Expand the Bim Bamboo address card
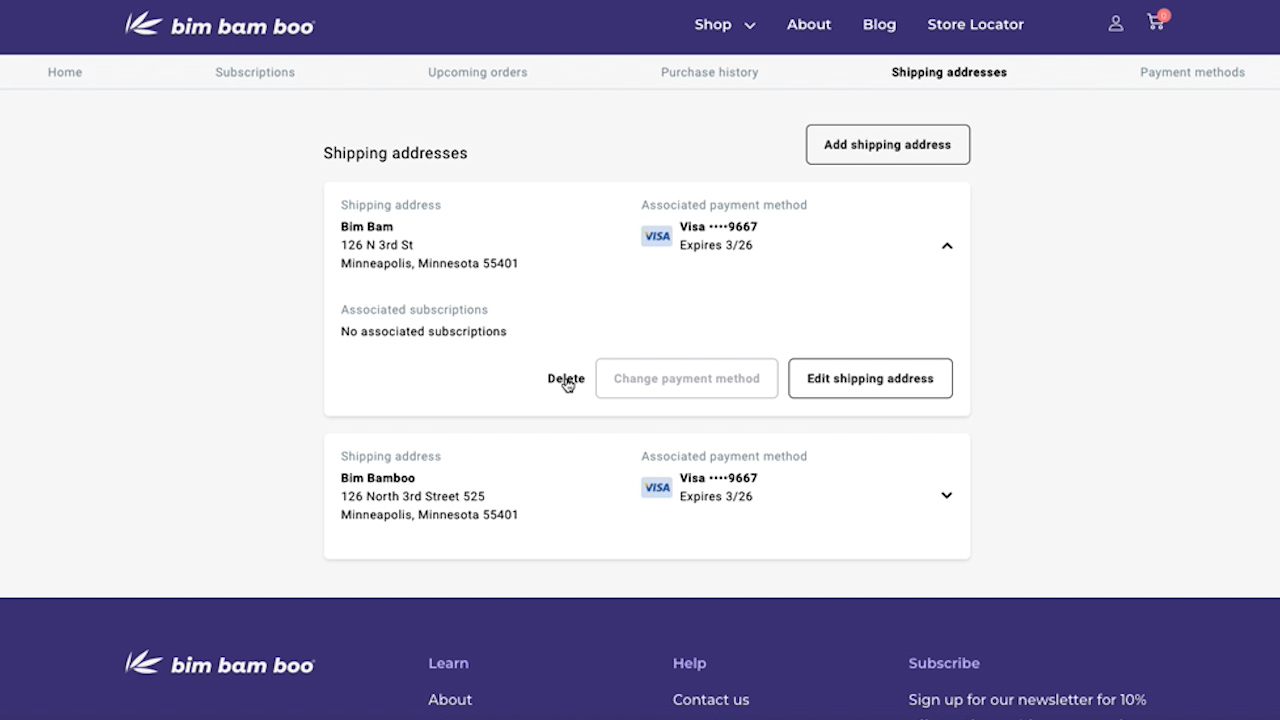This screenshot has width=1280, height=720. (x=947, y=495)
